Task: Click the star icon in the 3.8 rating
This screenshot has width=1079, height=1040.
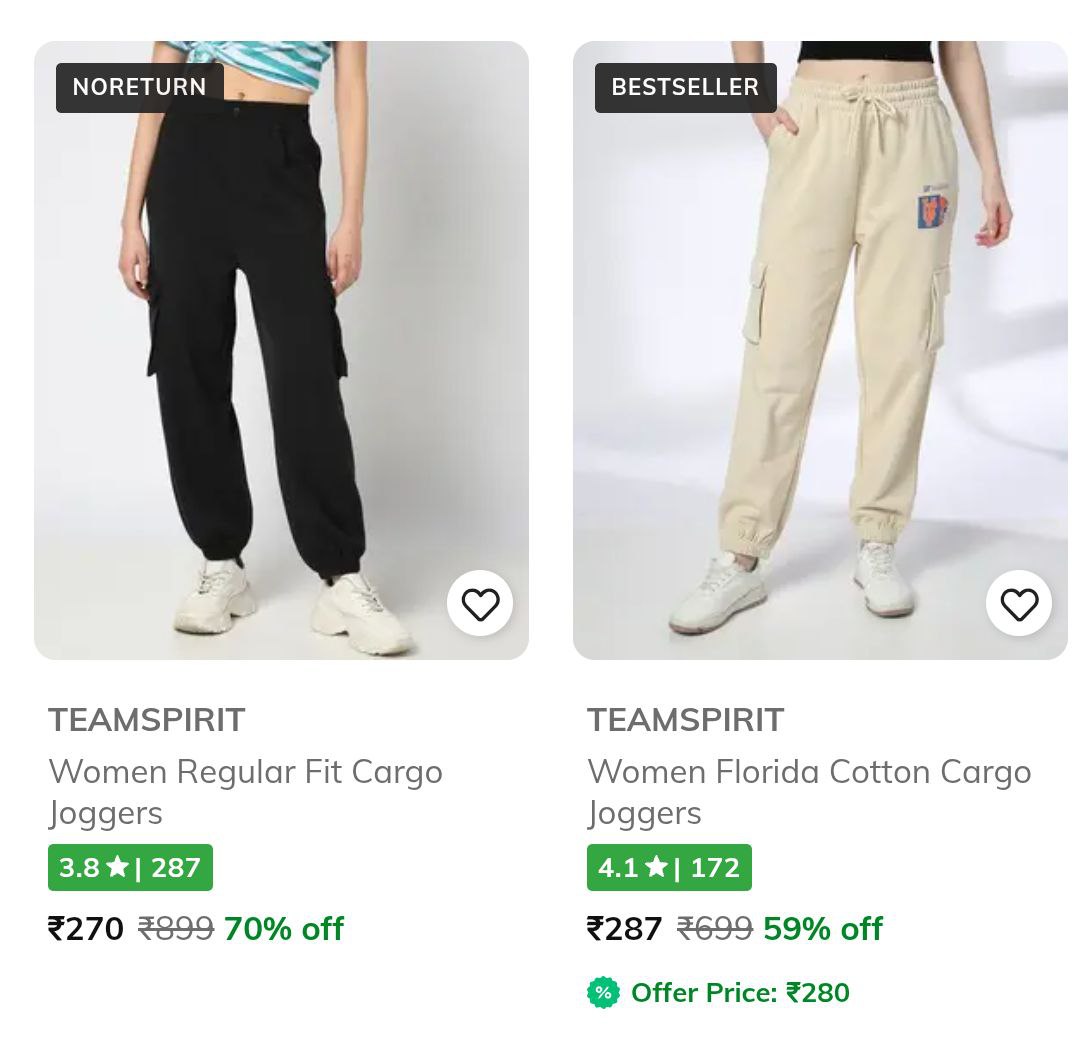Action: click(x=117, y=866)
